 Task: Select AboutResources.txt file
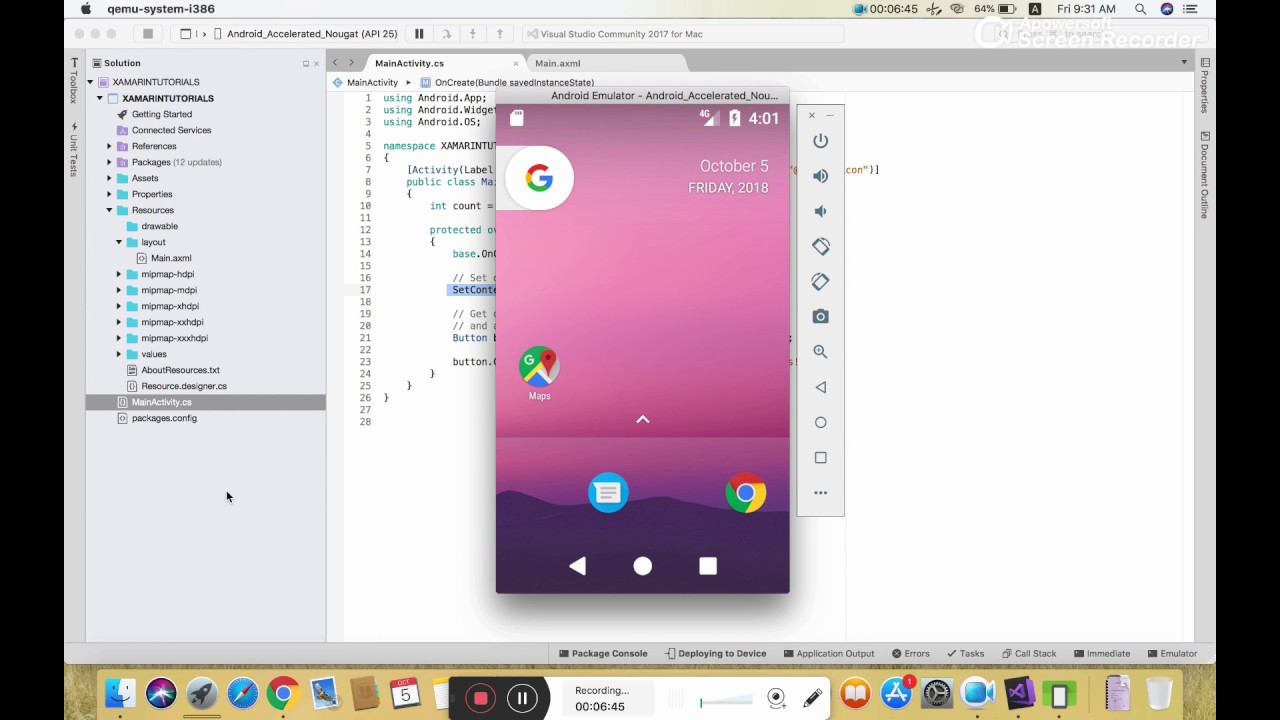(180, 370)
